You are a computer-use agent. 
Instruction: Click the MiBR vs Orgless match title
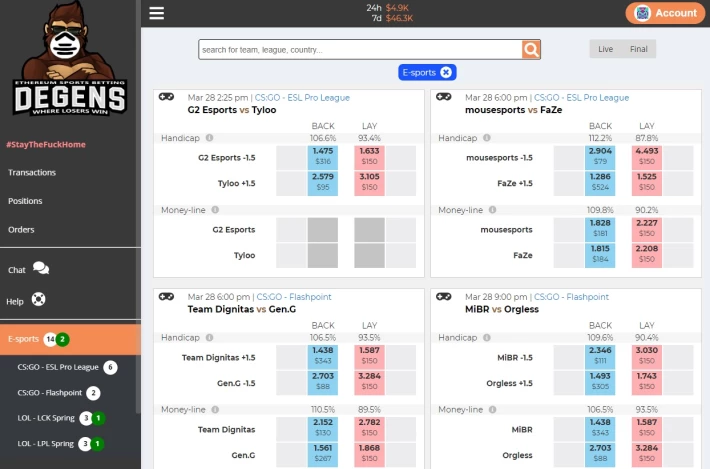(x=502, y=309)
